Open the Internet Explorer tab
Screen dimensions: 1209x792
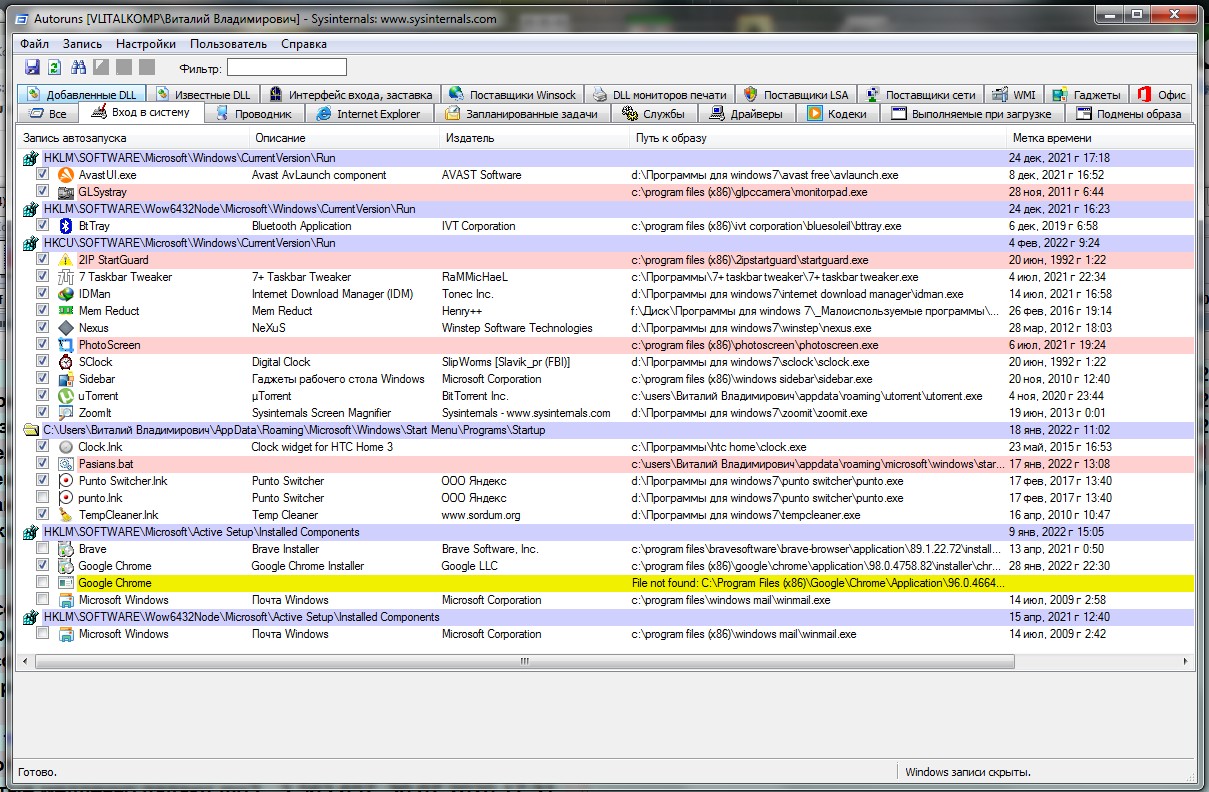(x=369, y=114)
